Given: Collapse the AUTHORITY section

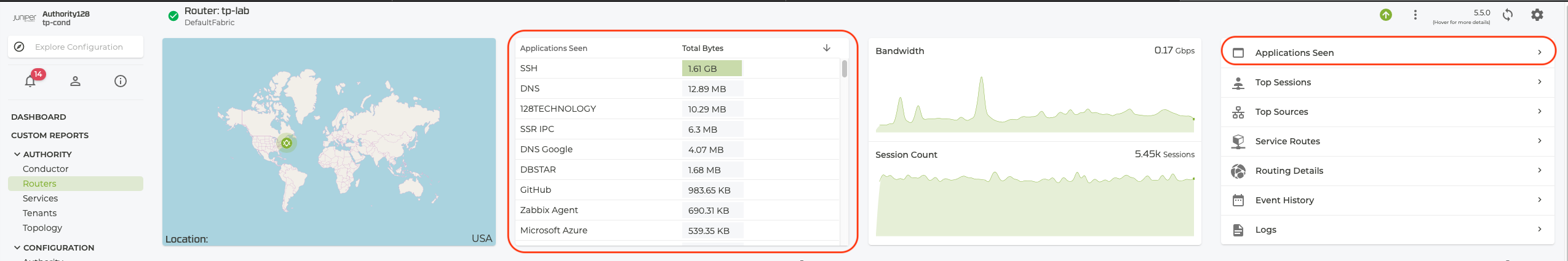Looking at the screenshot, I should (x=17, y=154).
